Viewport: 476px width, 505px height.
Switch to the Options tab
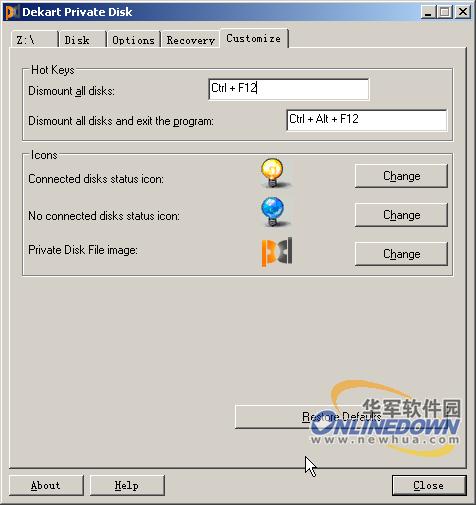[x=133, y=40]
